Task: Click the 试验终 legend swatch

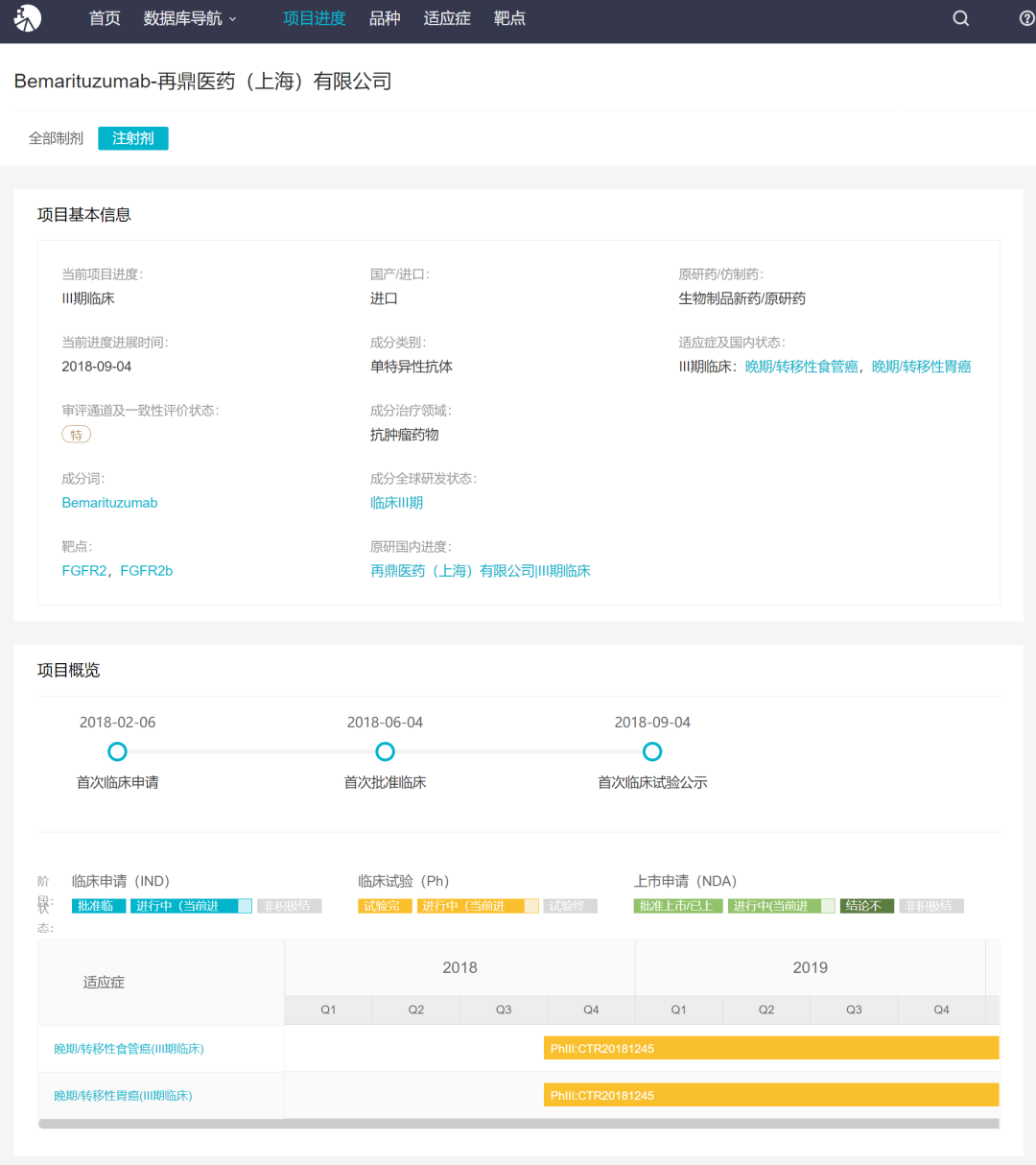Action: (571, 906)
